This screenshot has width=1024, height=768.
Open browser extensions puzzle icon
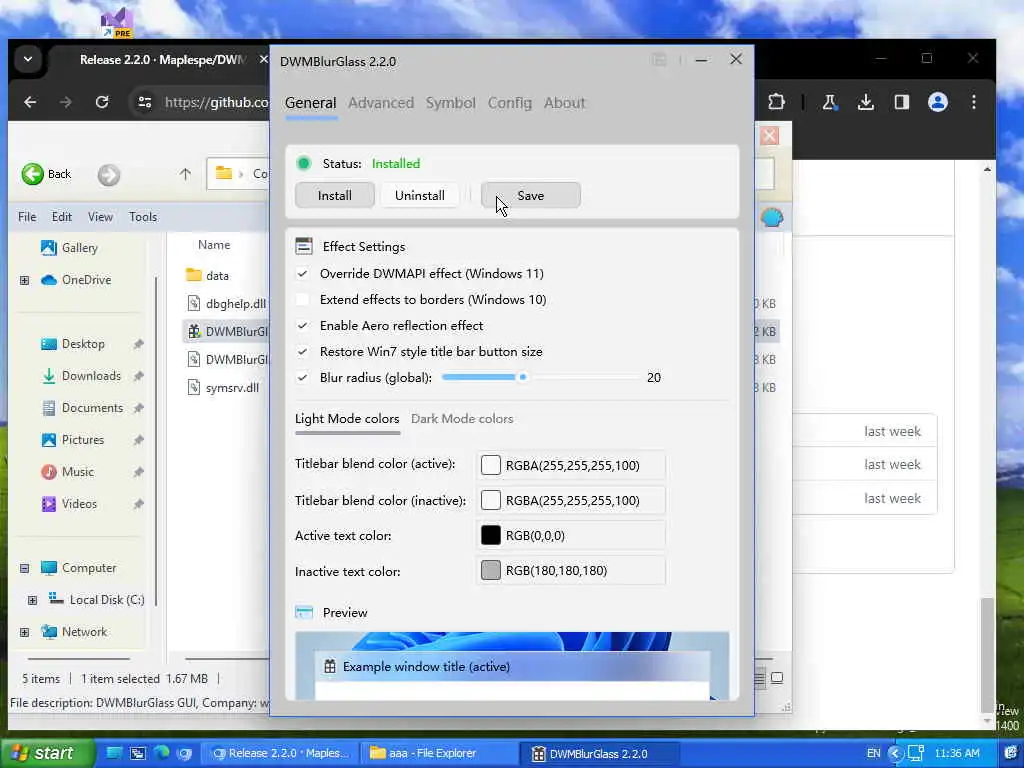pos(776,102)
